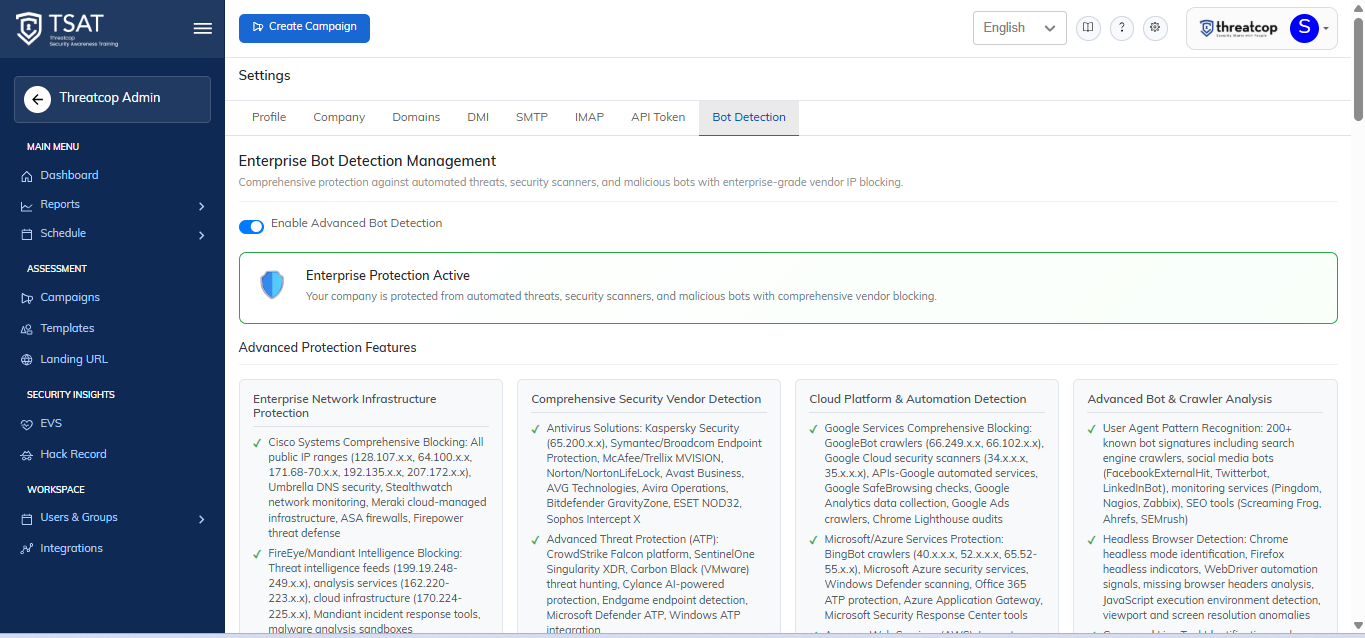This screenshot has width=1365, height=638.
Task: Click the Threatcop Admin button
Action: 112,99
